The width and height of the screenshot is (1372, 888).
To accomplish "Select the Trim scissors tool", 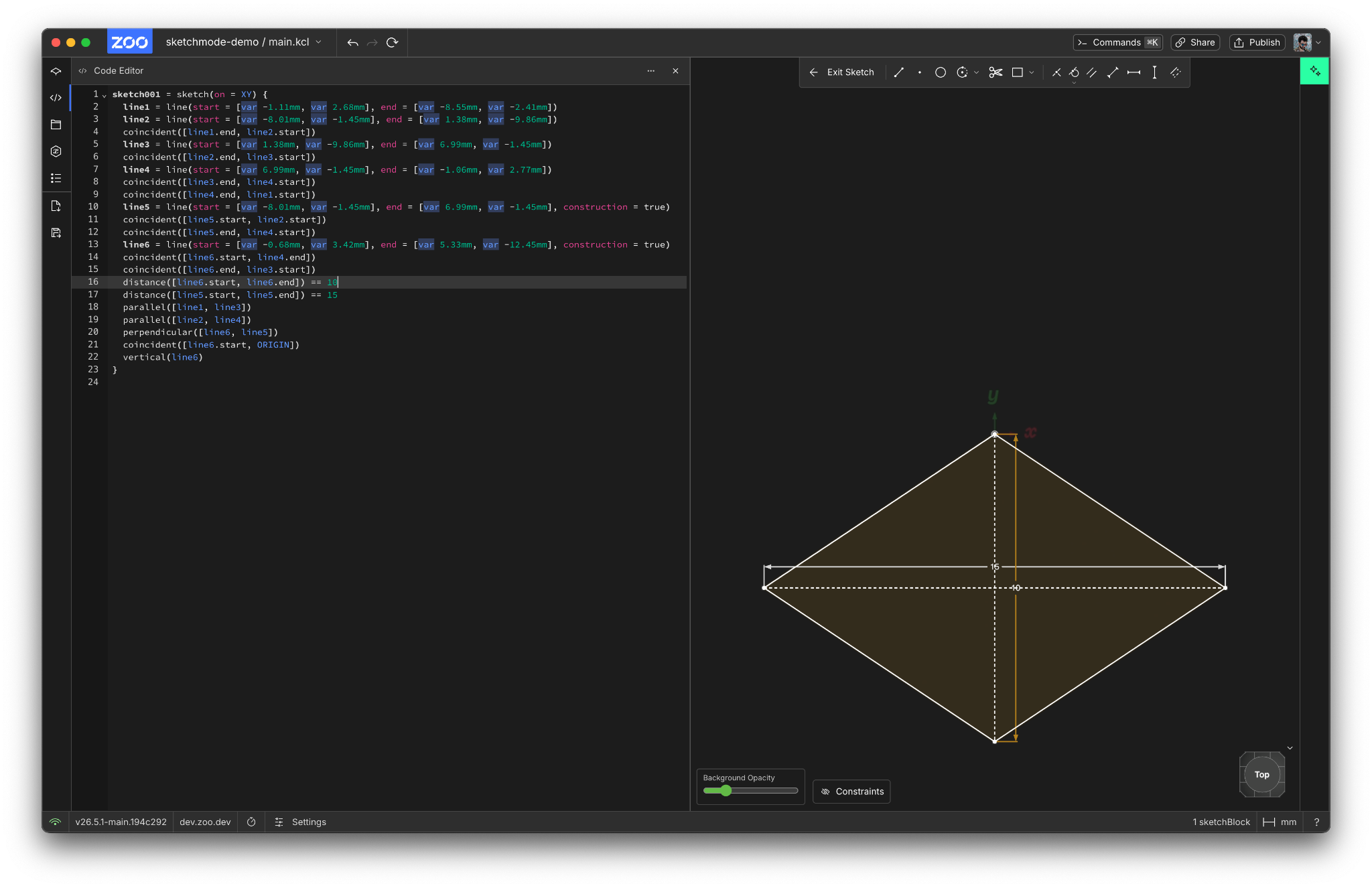I will tap(996, 72).
